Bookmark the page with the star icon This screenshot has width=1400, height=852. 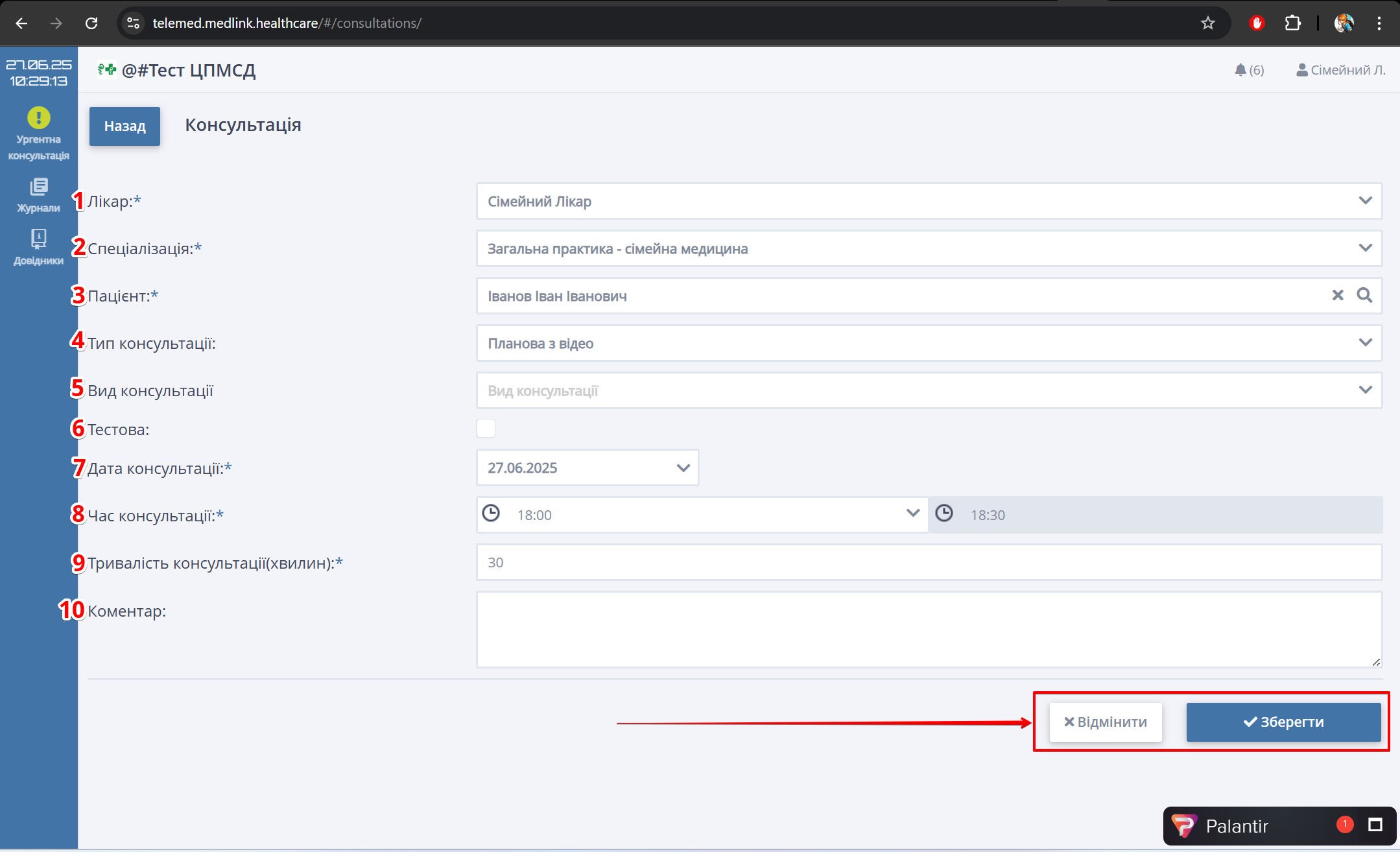pyautogui.click(x=1207, y=23)
